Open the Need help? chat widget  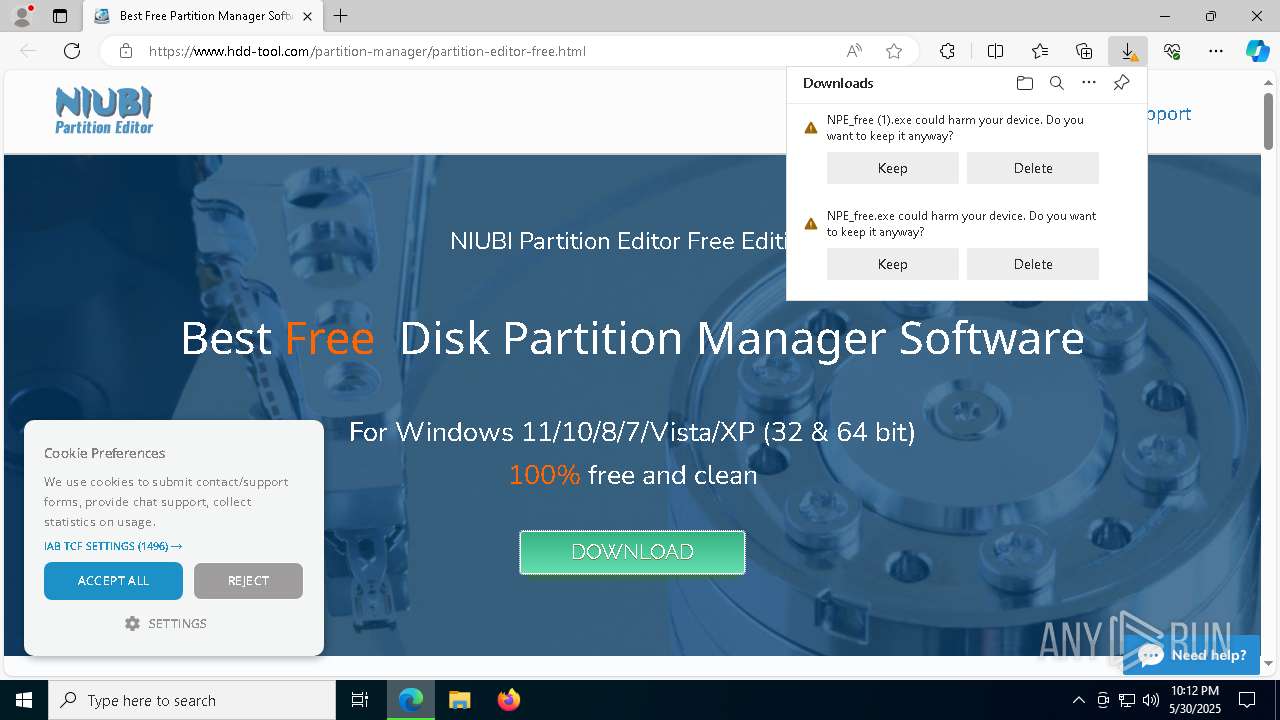(x=1191, y=655)
